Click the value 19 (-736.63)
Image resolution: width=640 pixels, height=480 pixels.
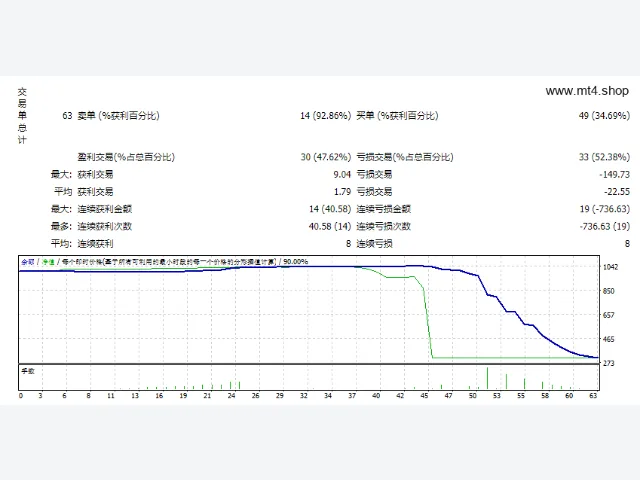[x=604, y=209]
